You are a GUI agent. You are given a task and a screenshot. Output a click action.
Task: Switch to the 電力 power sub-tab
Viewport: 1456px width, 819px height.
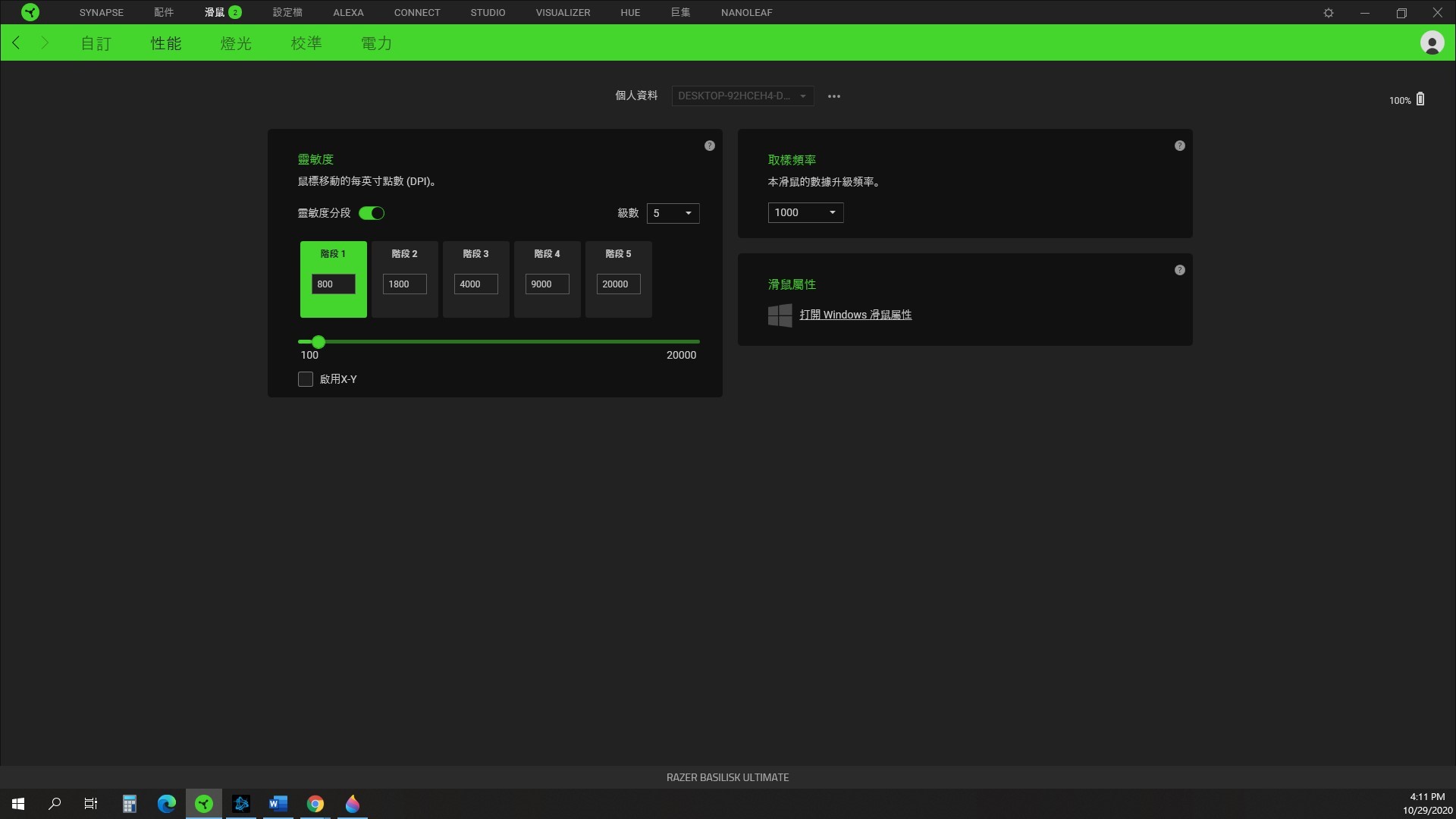(376, 43)
